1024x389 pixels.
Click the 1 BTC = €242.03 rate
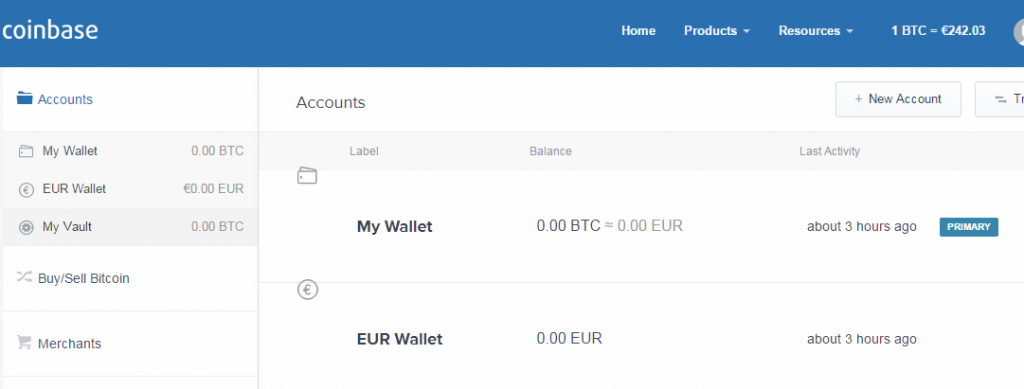(x=938, y=31)
